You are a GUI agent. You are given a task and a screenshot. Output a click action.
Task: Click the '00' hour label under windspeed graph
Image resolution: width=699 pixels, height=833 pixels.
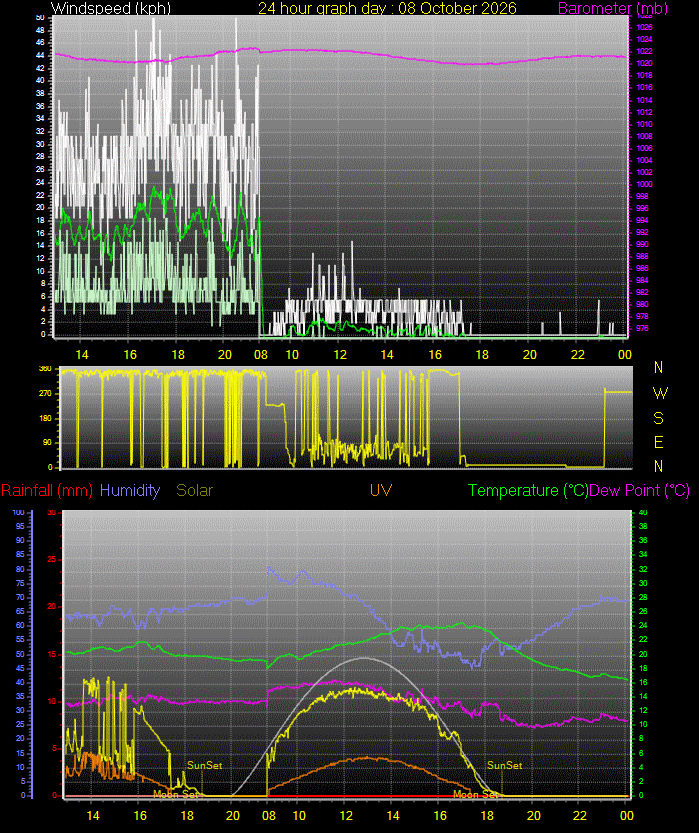625,355
